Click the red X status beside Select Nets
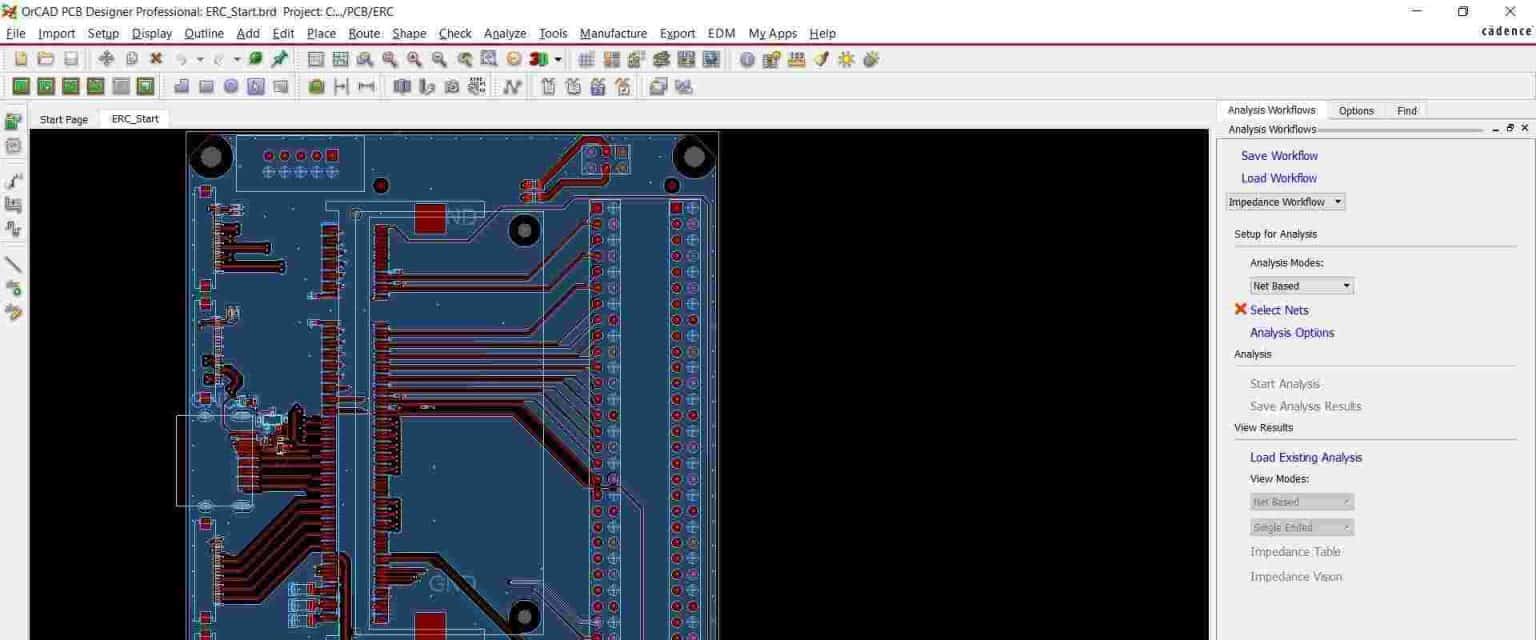Screen dimensions: 1536x640 click(x=1240, y=310)
